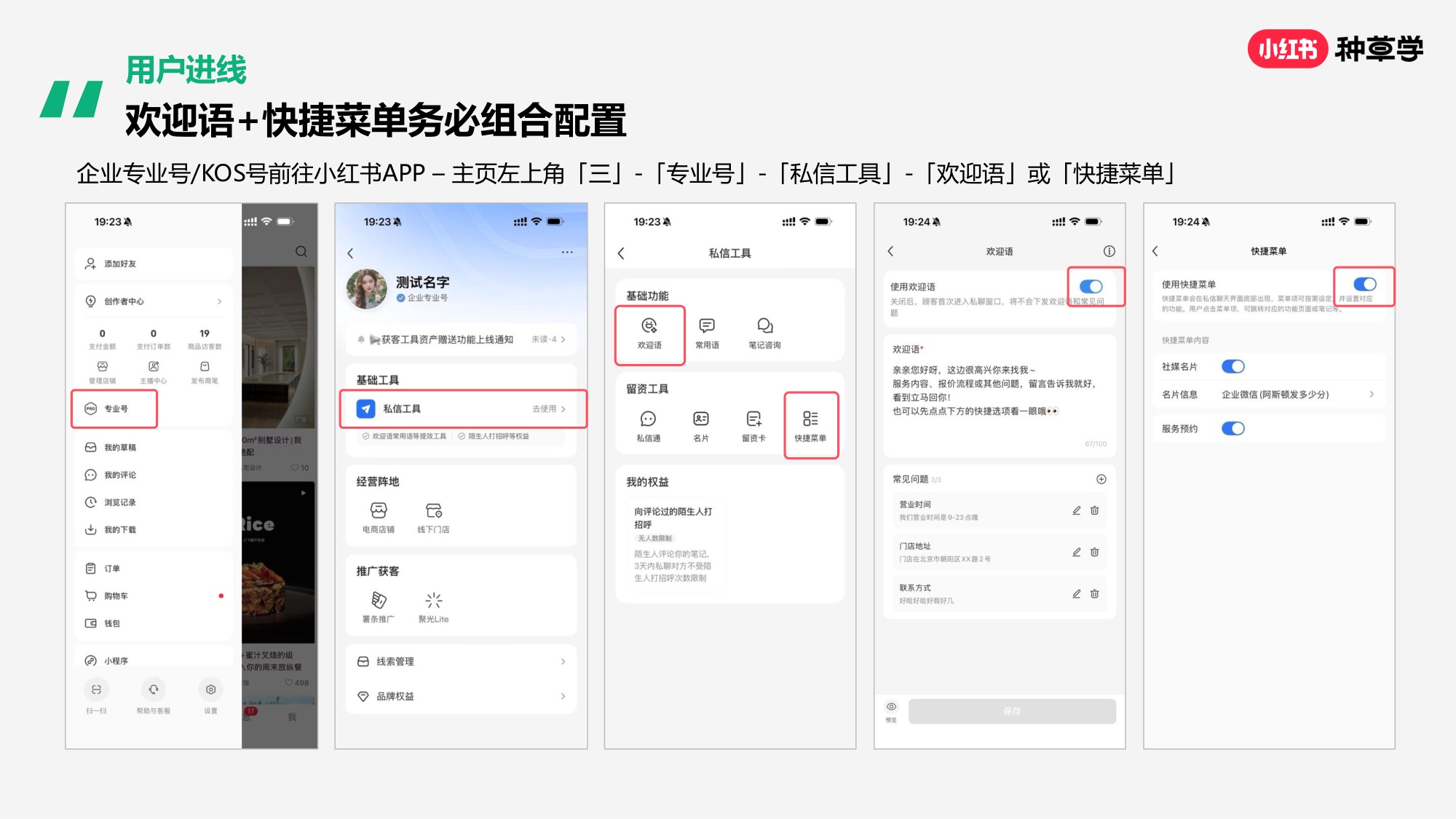1456x819 pixels.
Task: Select 钱包 in side menu
Action: (x=153, y=623)
